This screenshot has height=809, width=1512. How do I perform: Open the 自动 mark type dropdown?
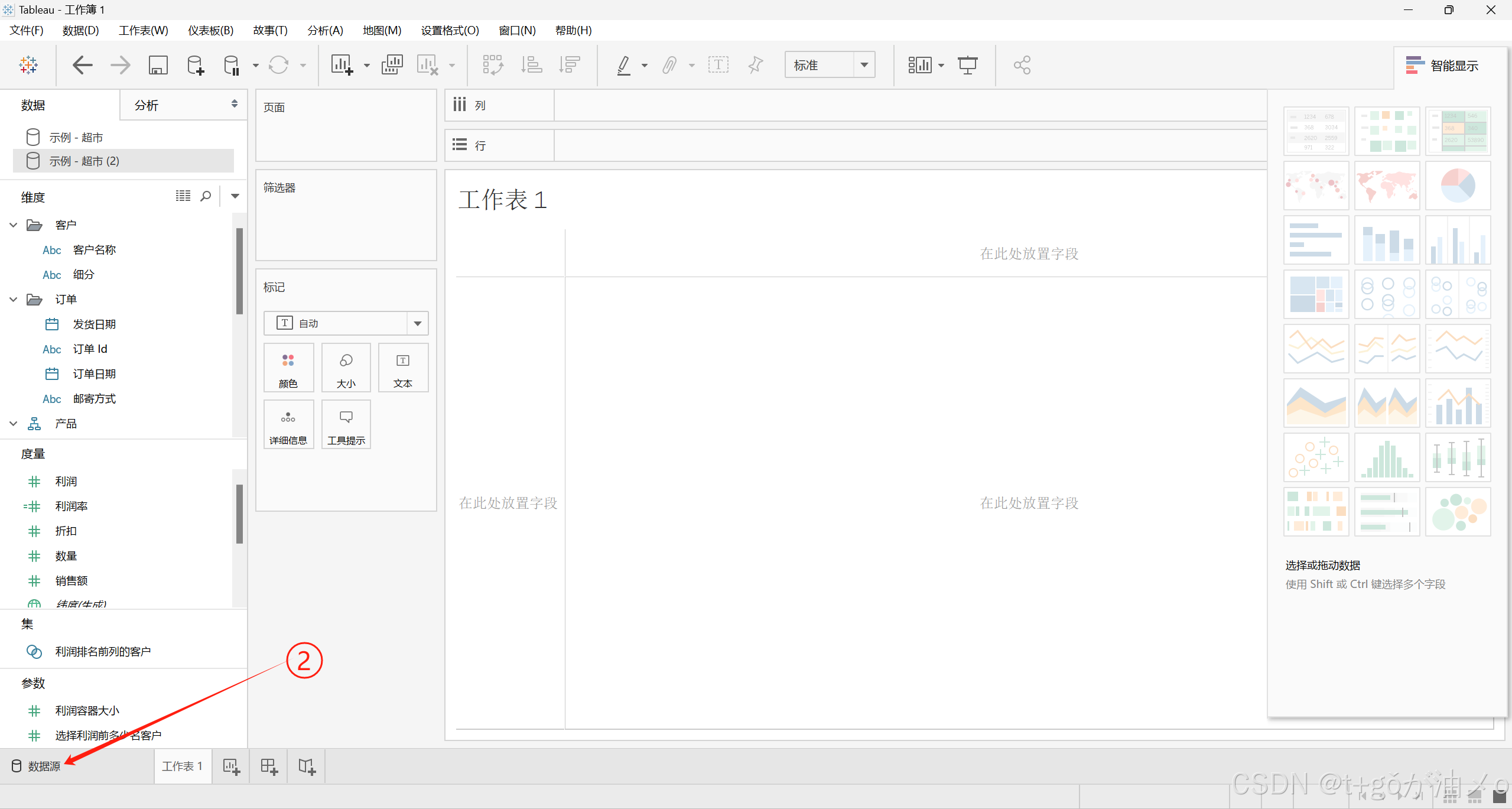point(417,323)
